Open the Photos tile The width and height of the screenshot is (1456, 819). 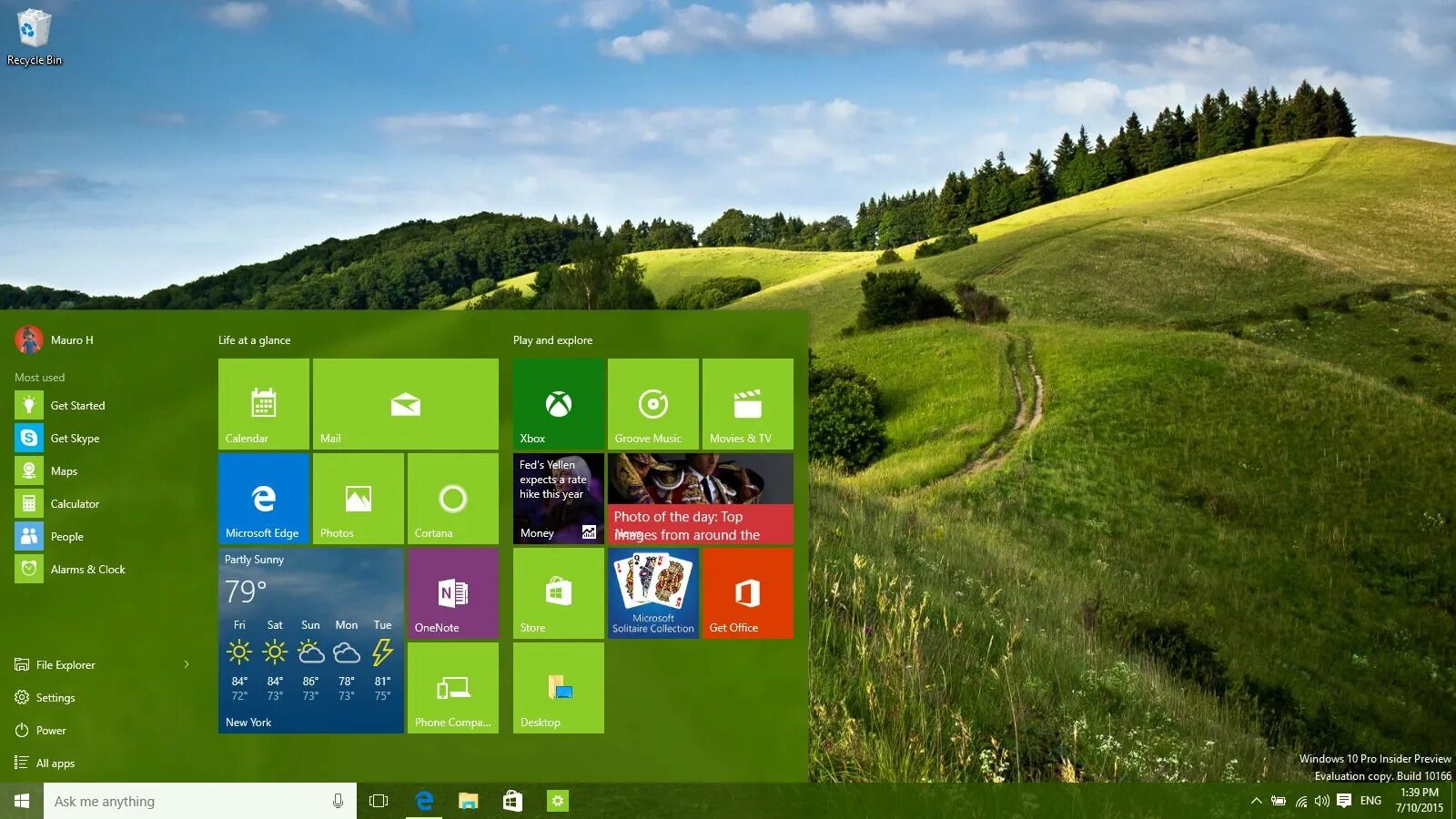(359, 499)
